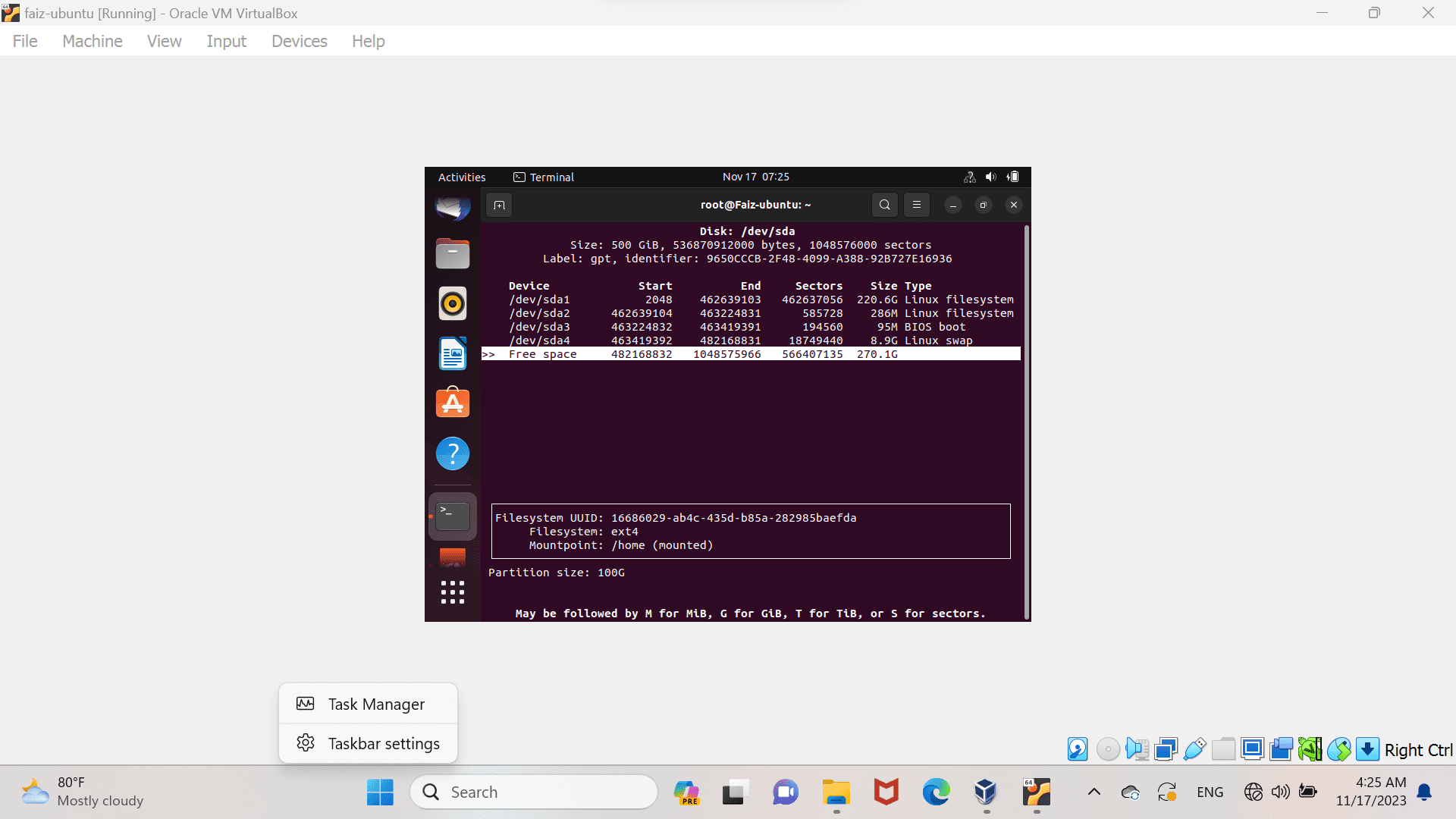Open Thunderbird mail in the Ubuntu dock

click(x=453, y=207)
